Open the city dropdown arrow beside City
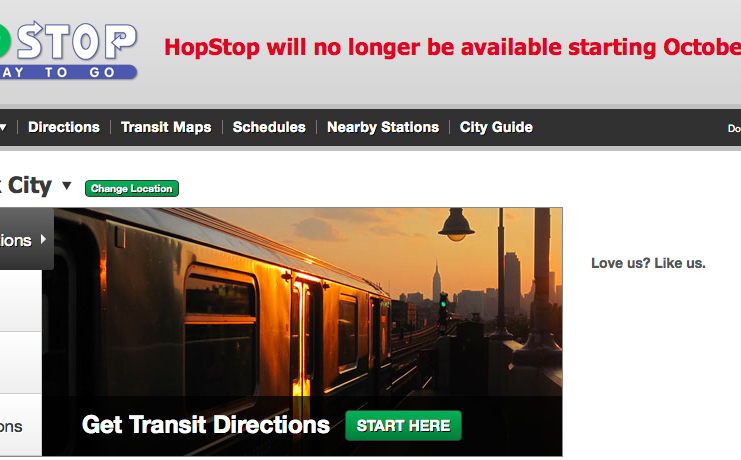 pos(67,186)
